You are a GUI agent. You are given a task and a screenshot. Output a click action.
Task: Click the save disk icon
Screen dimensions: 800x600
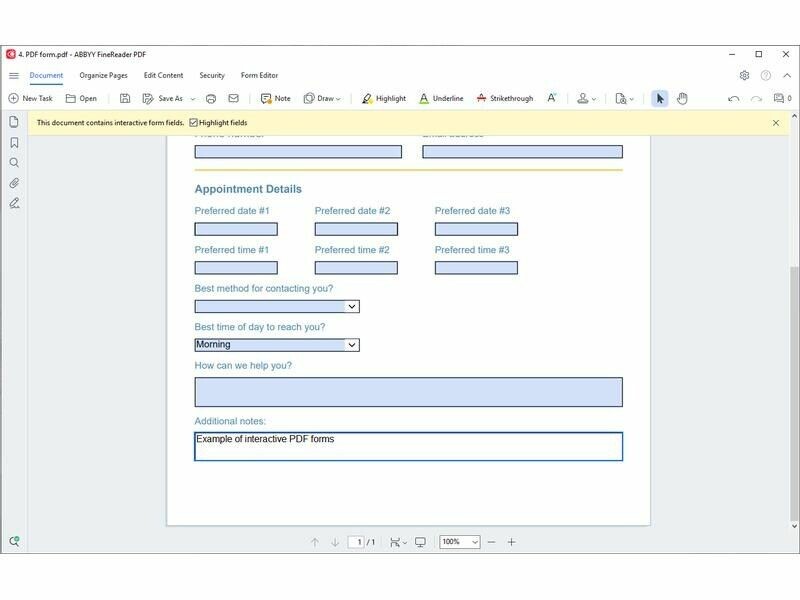pos(125,99)
